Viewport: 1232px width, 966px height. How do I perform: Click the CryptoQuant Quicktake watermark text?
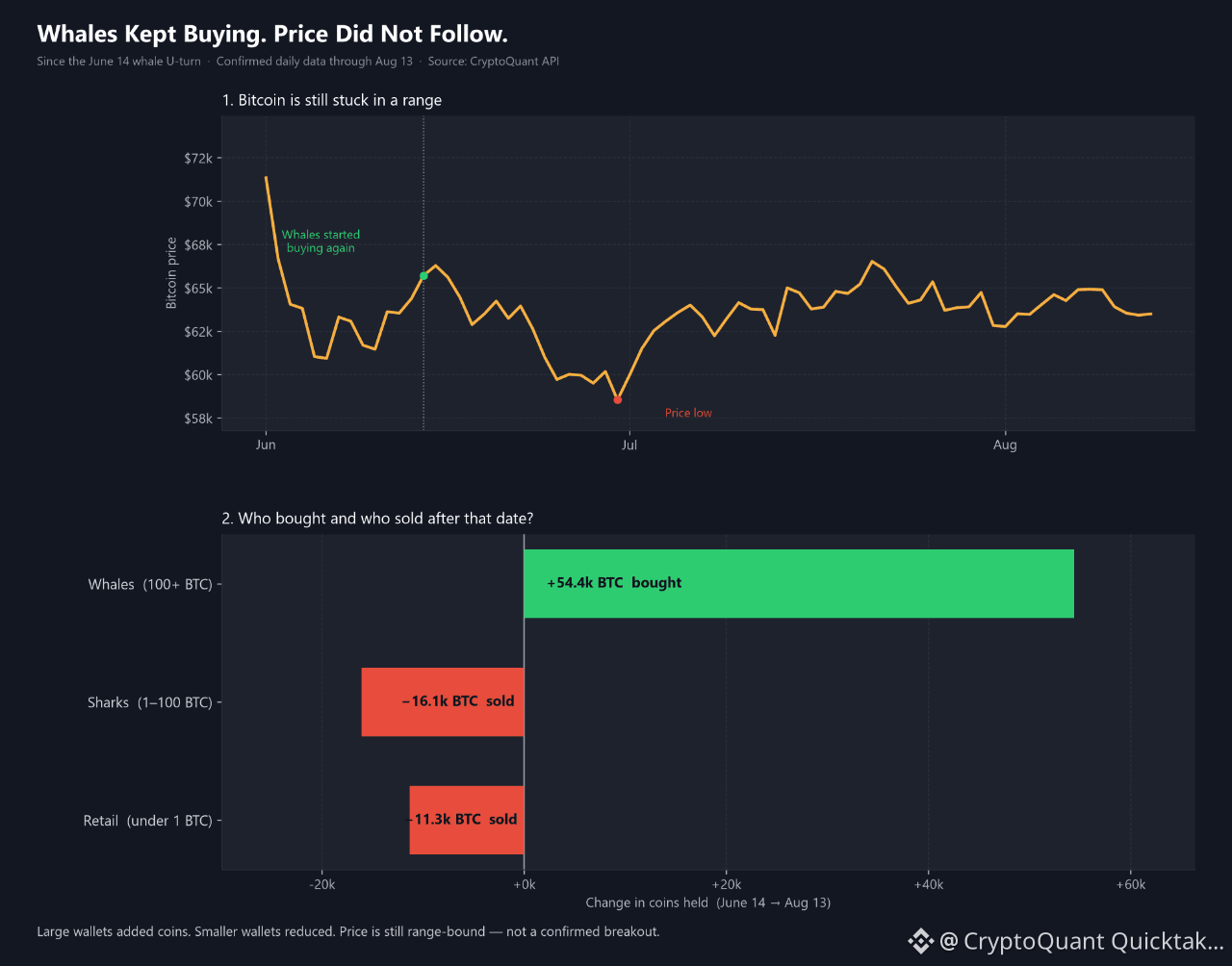tap(1081, 941)
